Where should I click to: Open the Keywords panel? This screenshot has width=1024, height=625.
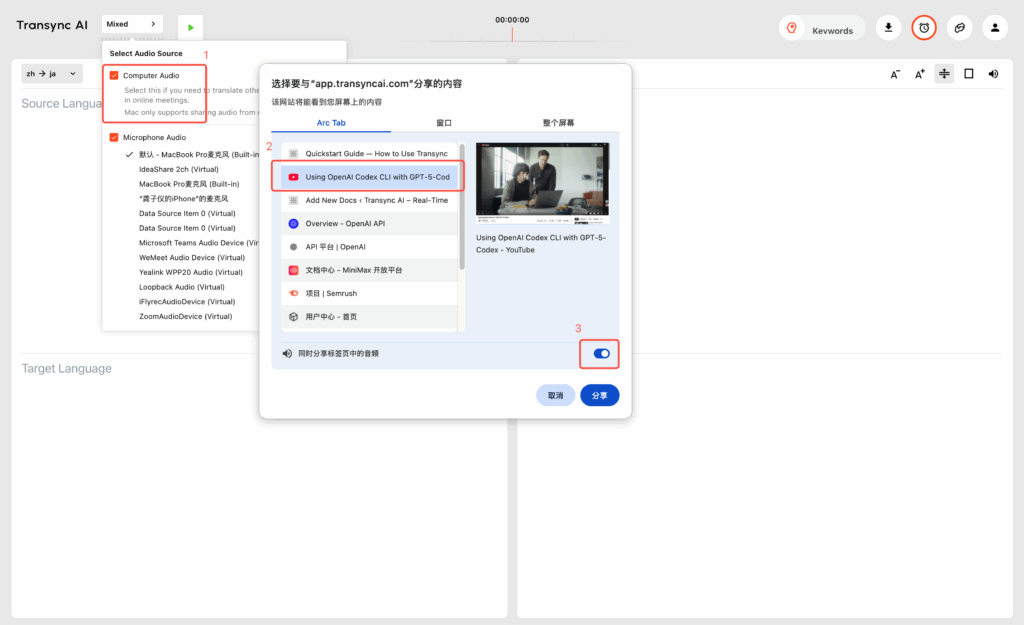click(822, 29)
